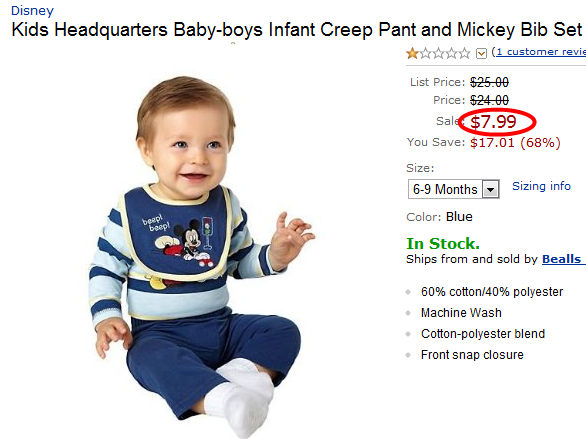Open the Disney brand link
Image resolution: width=586 pixels, height=444 pixels.
click(32, 10)
